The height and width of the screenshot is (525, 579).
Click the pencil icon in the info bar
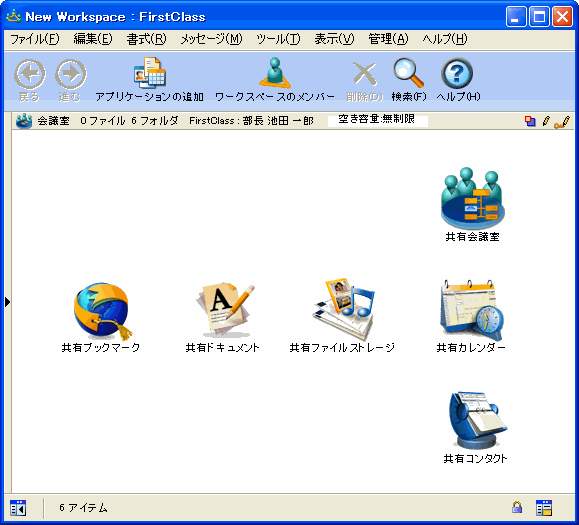coord(546,121)
